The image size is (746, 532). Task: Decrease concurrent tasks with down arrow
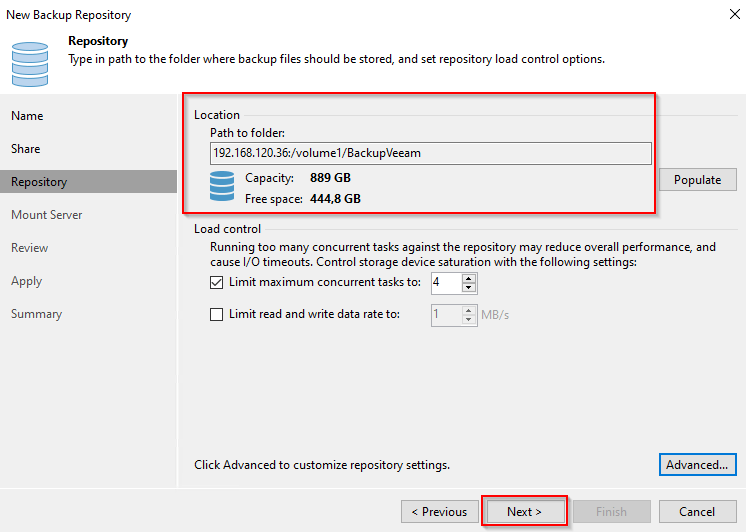pyautogui.click(x=469, y=288)
